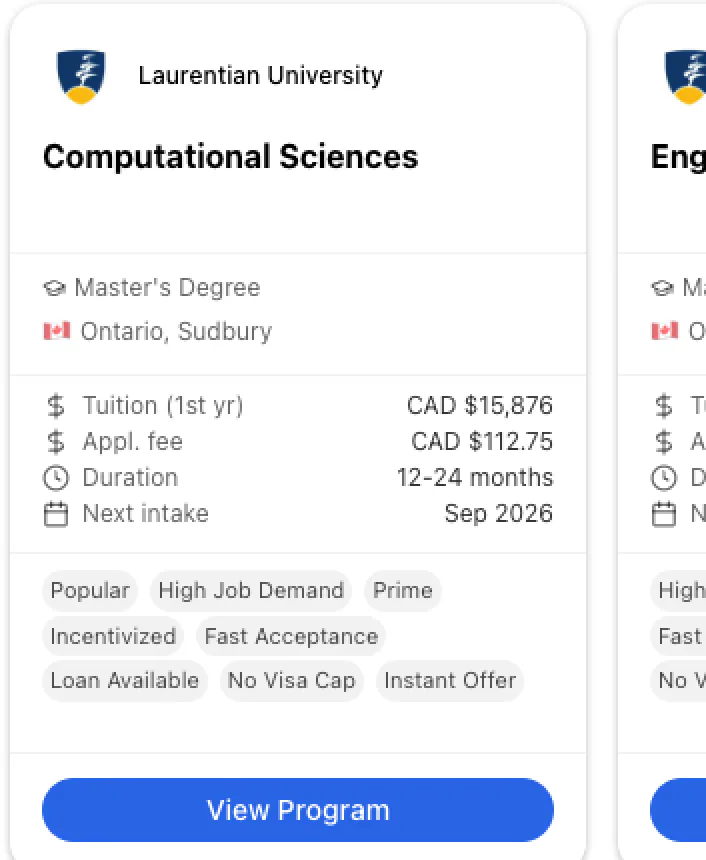The width and height of the screenshot is (706, 860).
Task: Click the View Program button
Action: click(297, 810)
